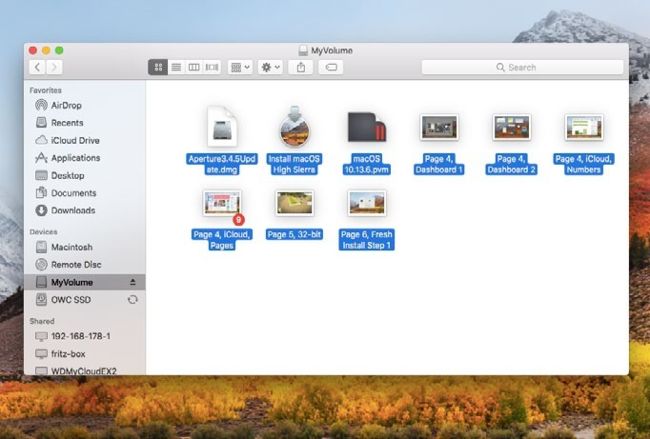Switch to column view
Viewport: 650px width, 439px height.
point(194,67)
